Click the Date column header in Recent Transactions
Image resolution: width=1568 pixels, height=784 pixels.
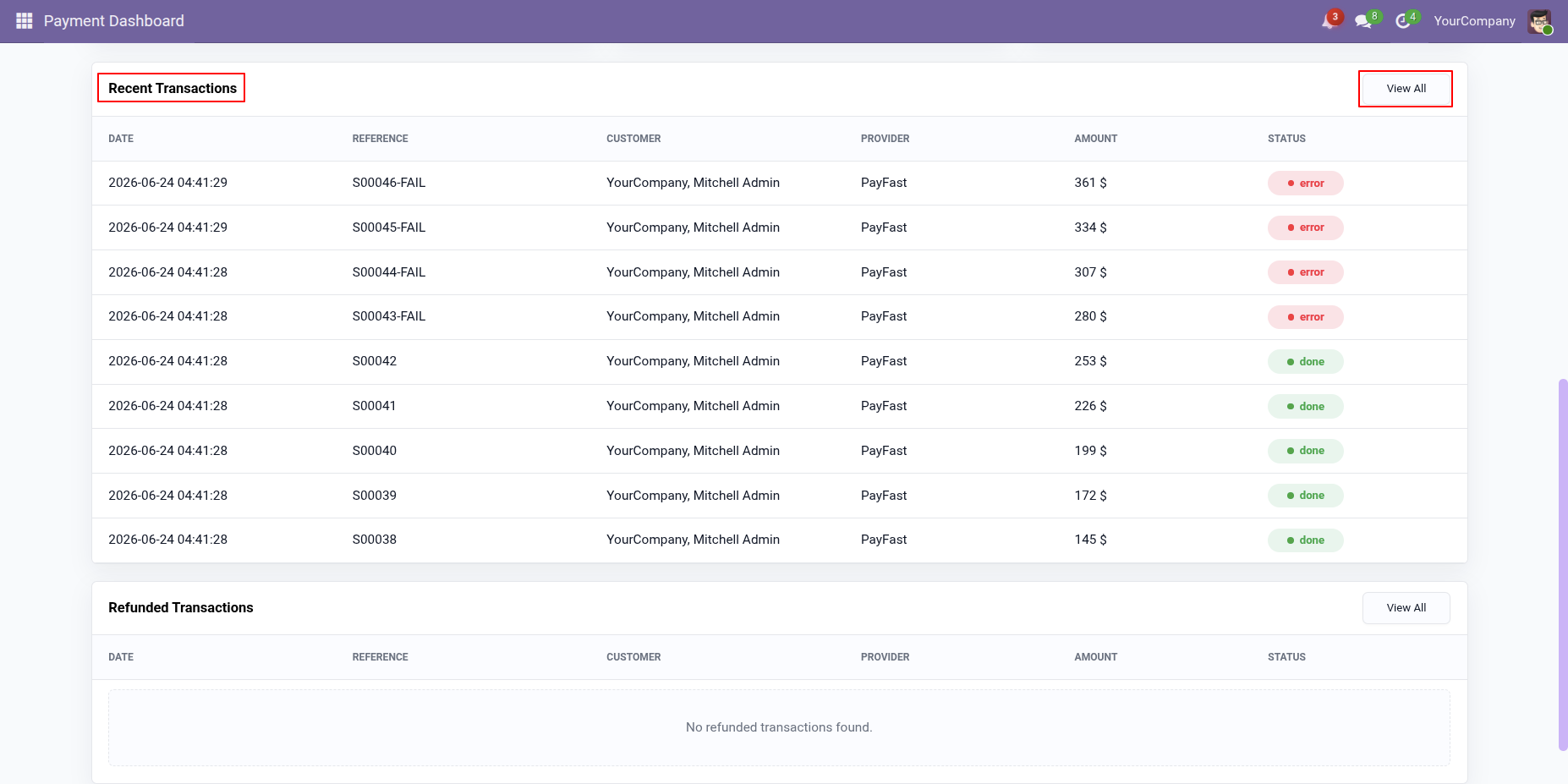[x=121, y=139]
